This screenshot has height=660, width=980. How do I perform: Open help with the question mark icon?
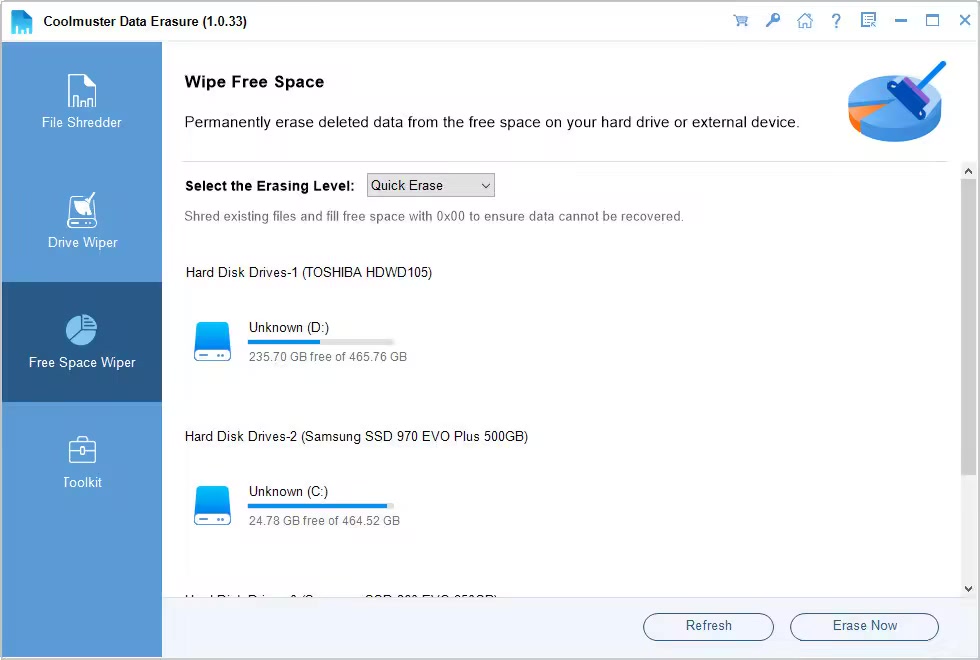point(837,21)
